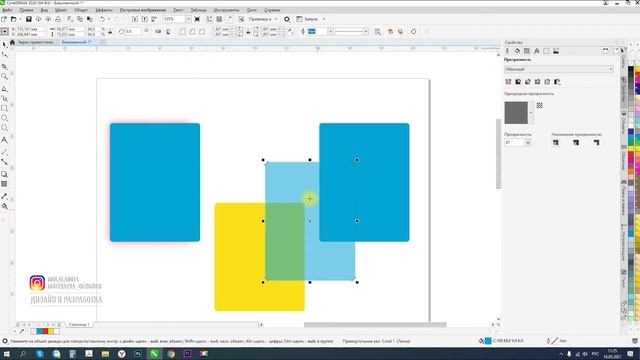Click the Options gear icon in toolbar
Screen dimensions: 640x360
(x=287, y=19)
